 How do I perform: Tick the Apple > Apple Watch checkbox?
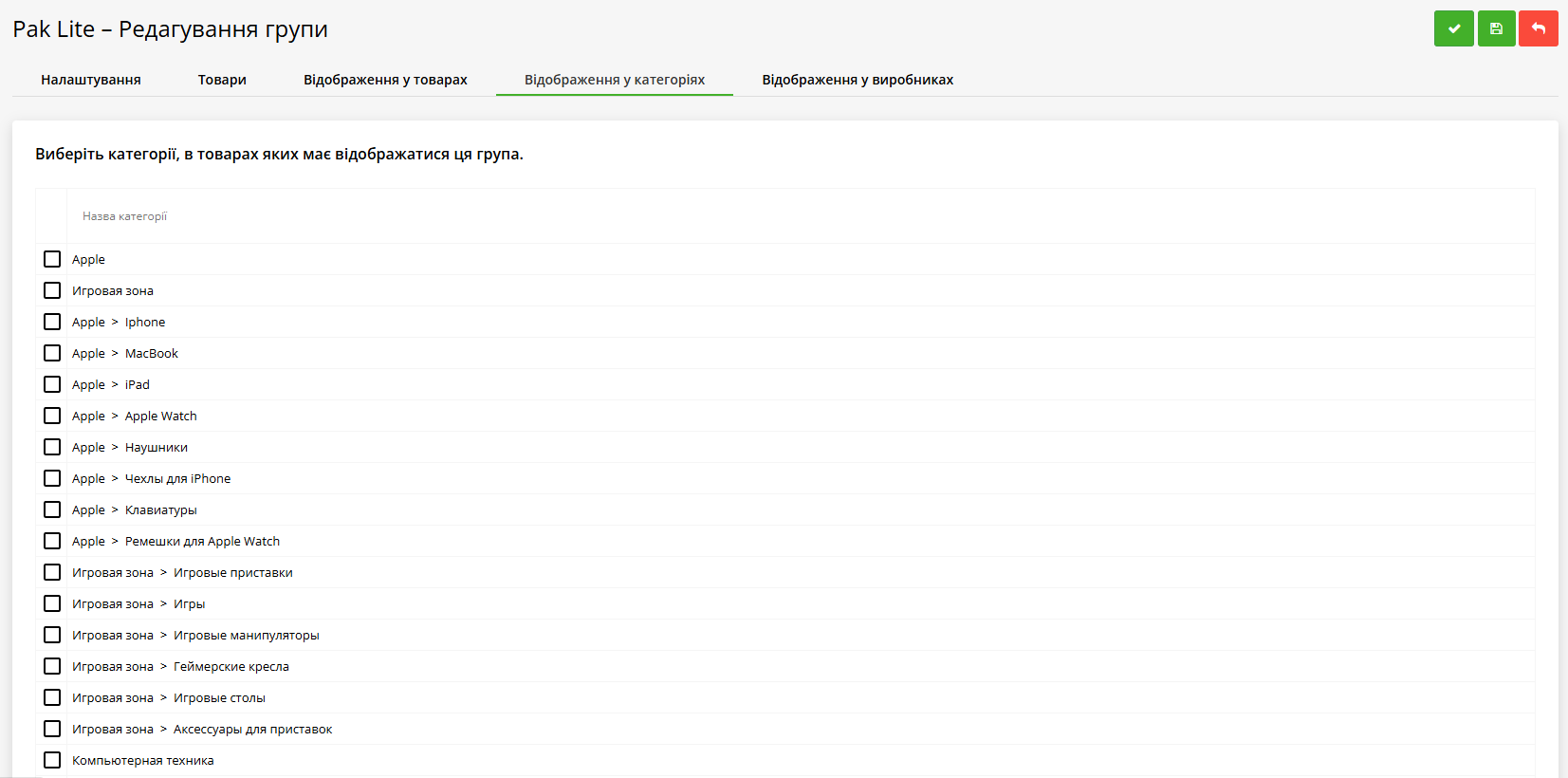(52, 416)
